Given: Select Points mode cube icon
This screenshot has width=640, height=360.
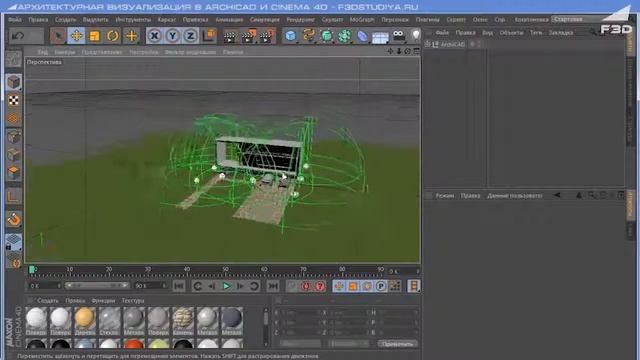Looking at the screenshot, I should [13, 137].
